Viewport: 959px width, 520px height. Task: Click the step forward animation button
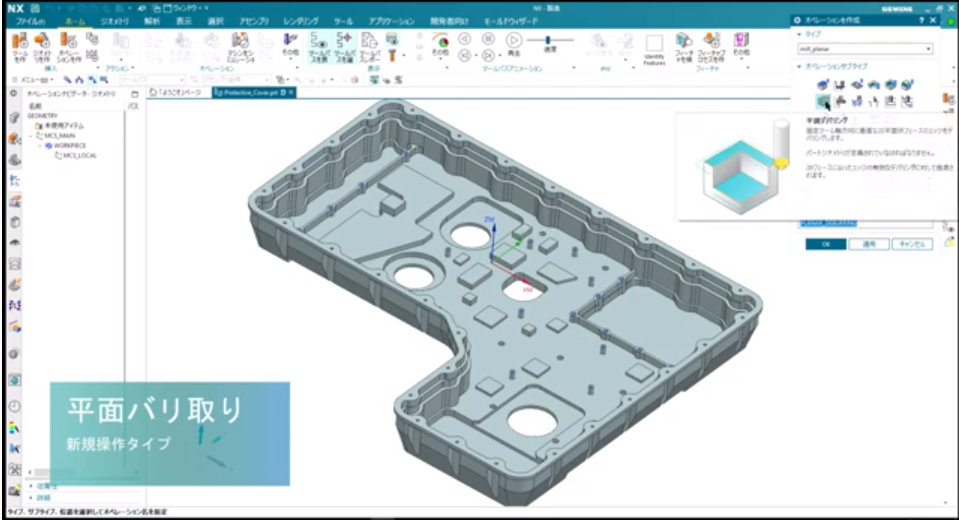pos(488,55)
